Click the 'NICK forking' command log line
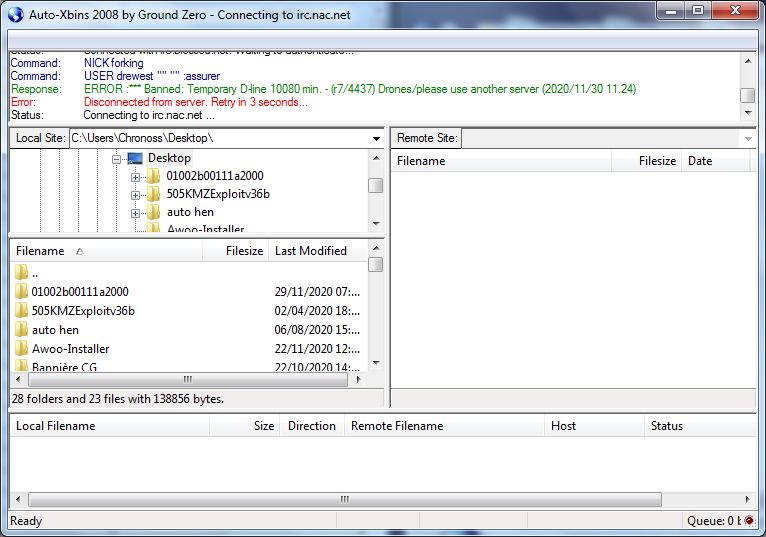Screen dimensions: 766x537 pyautogui.click(x=77, y=63)
